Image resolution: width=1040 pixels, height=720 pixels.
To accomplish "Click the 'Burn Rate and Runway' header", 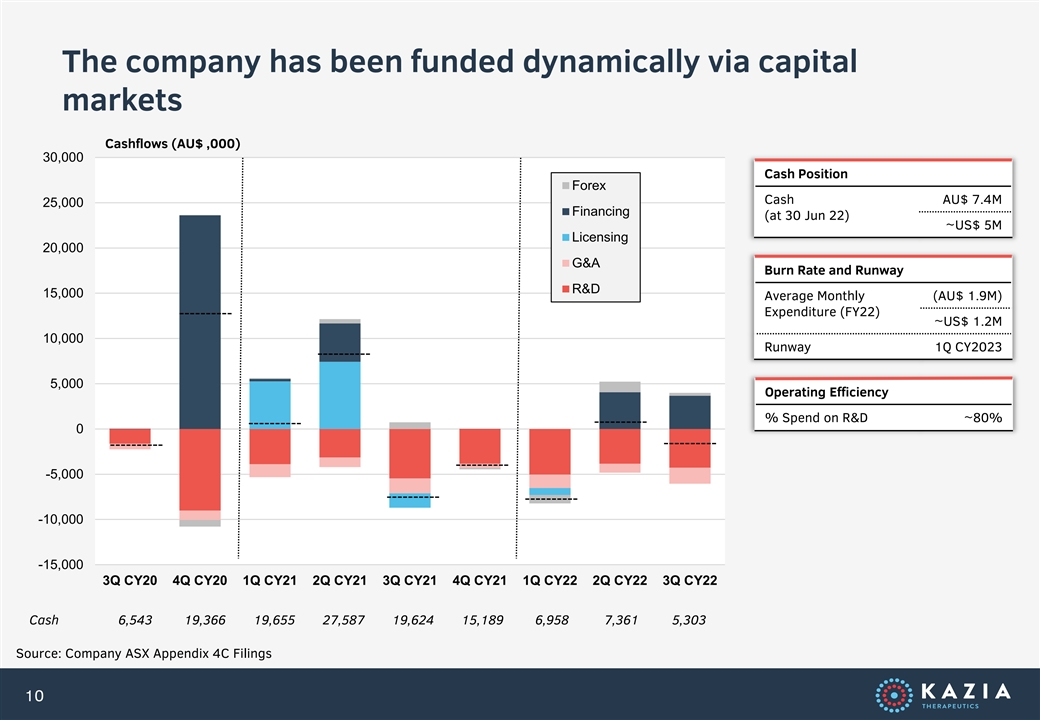I will point(834,270).
